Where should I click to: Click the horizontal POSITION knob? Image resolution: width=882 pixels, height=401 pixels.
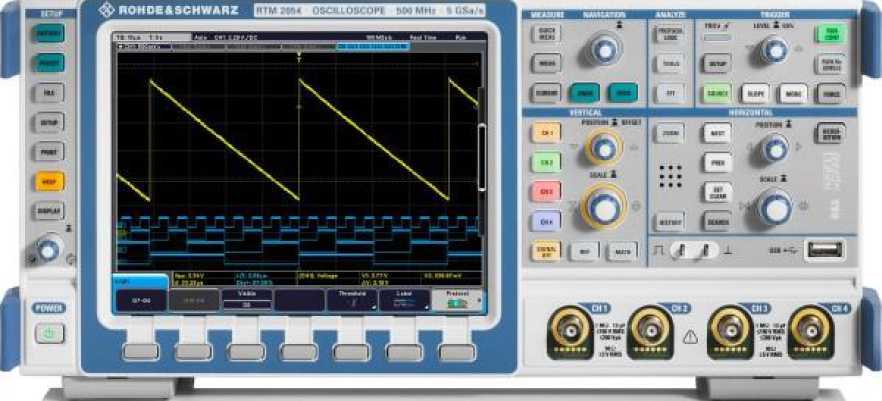[774, 148]
